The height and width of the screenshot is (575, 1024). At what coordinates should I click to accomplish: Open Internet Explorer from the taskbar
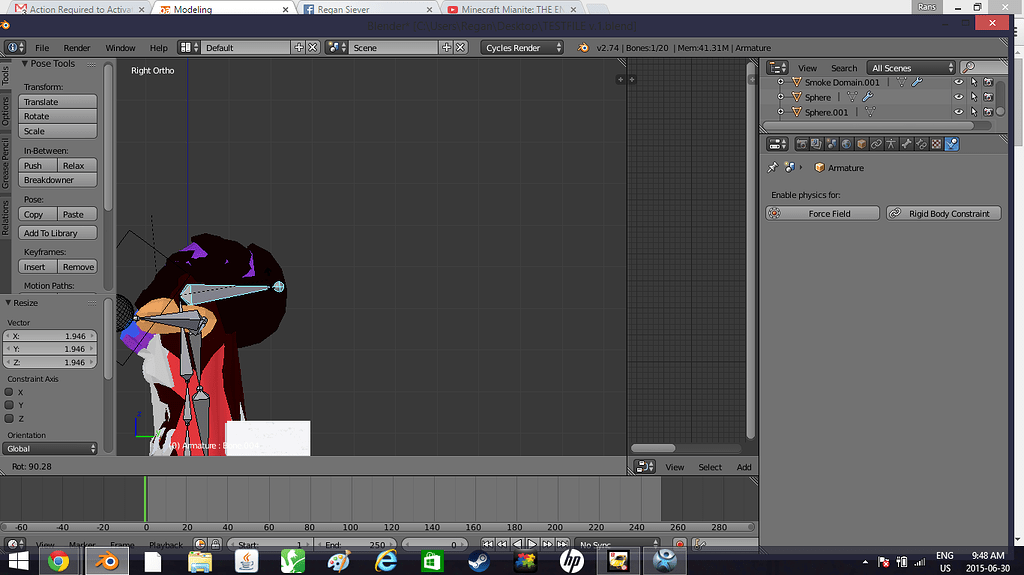pos(386,561)
